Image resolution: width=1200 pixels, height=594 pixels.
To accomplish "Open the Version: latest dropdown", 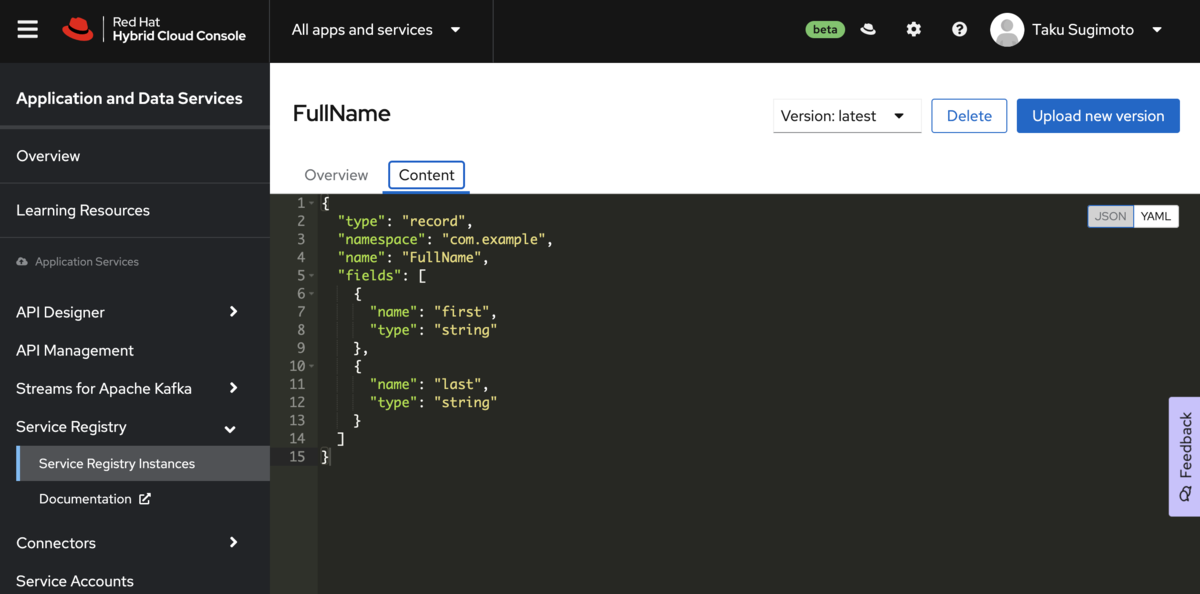I will tap(847, 116).
